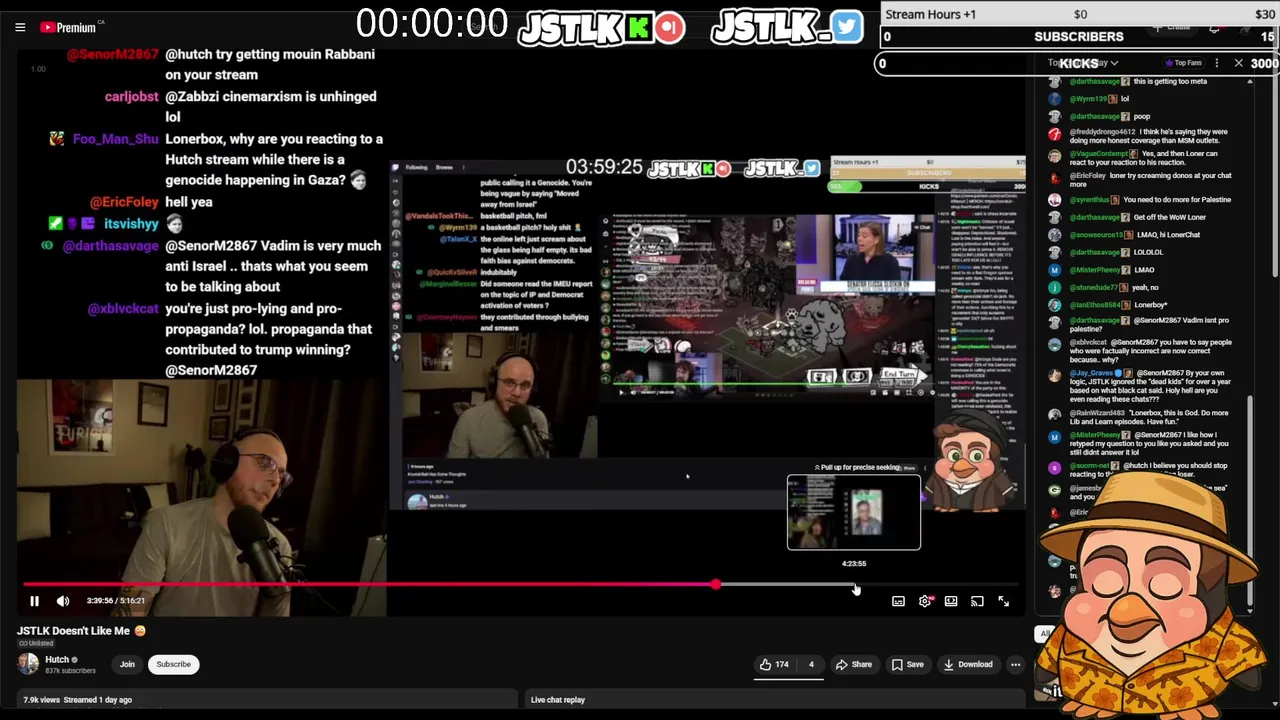
Task: Subscribe to the Hutch channel
Action: [x=173, y=664]
